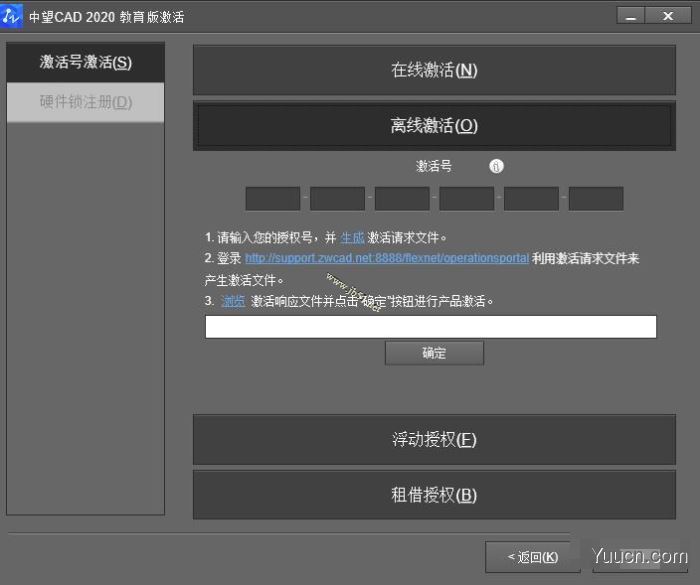This screenshot has width=700, height=585.
Task: Click the 激活号 label text
Action: coord(433,166)
